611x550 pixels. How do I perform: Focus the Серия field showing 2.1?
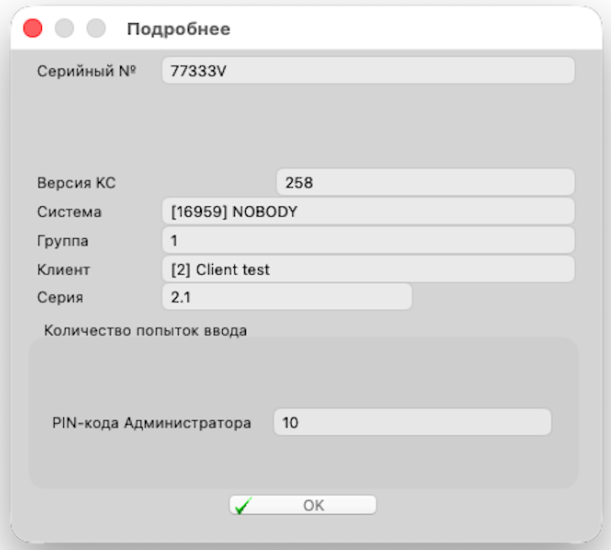point(287,297)
